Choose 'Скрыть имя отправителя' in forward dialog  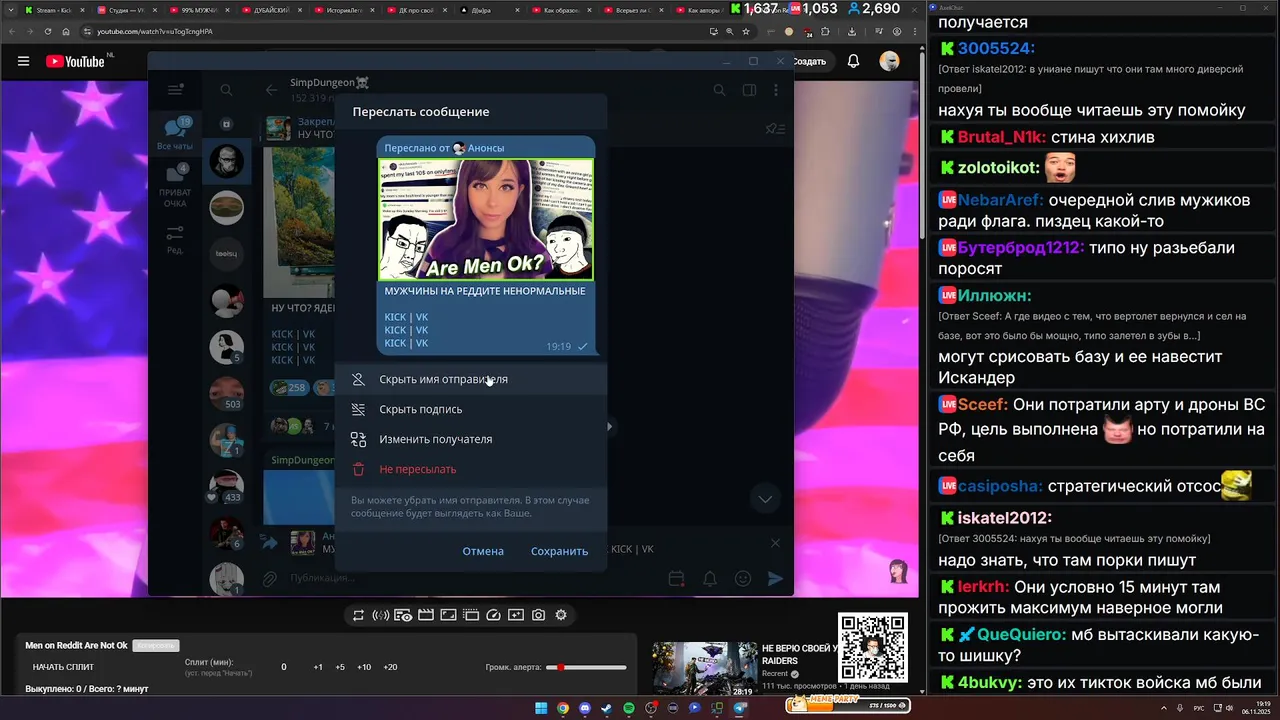(x=470, y=379)
